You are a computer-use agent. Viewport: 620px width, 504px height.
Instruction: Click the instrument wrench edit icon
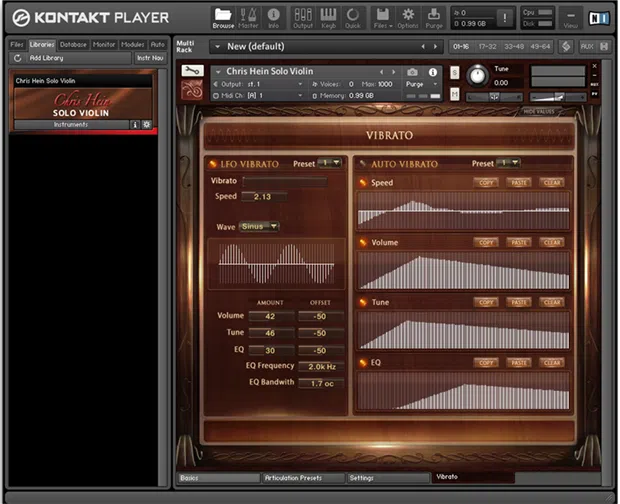pyautogui.click(x=193, y=72)
